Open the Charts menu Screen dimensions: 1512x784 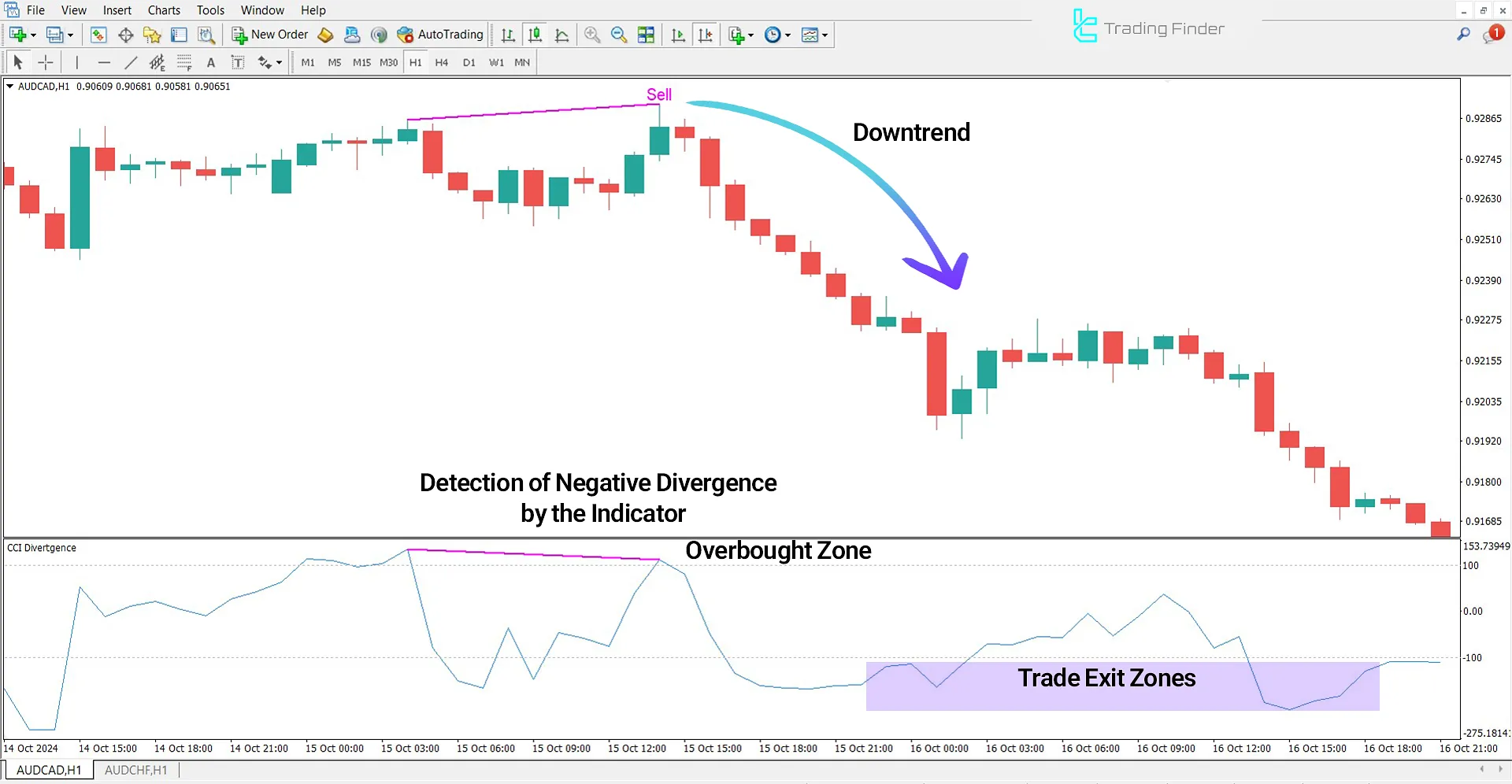coord(163,10)
